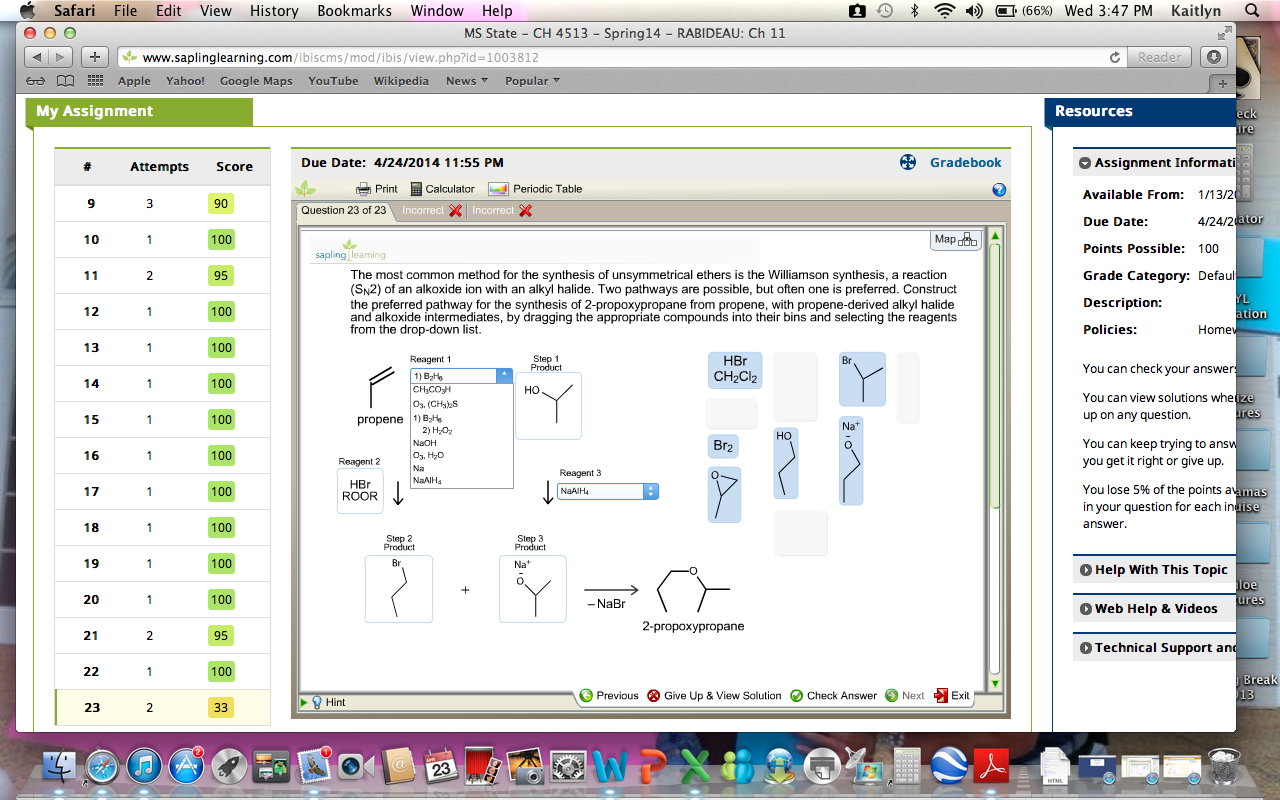Switch to the Question 23 of 23 tab
Screen dimensions: 1280x800
pyautogui.click(x=344, y=210)
